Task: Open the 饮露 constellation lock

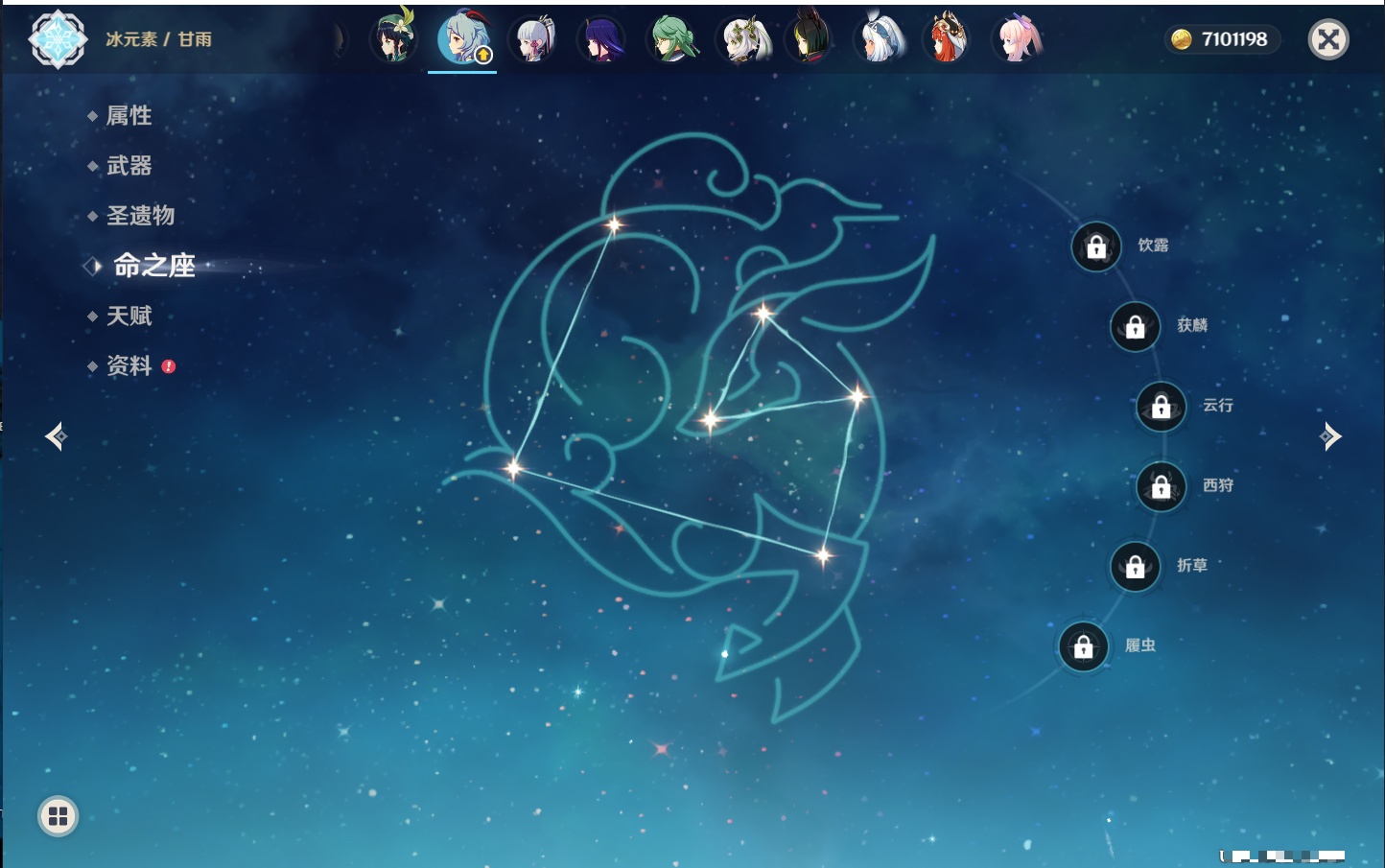Action: pos(1096,247)
